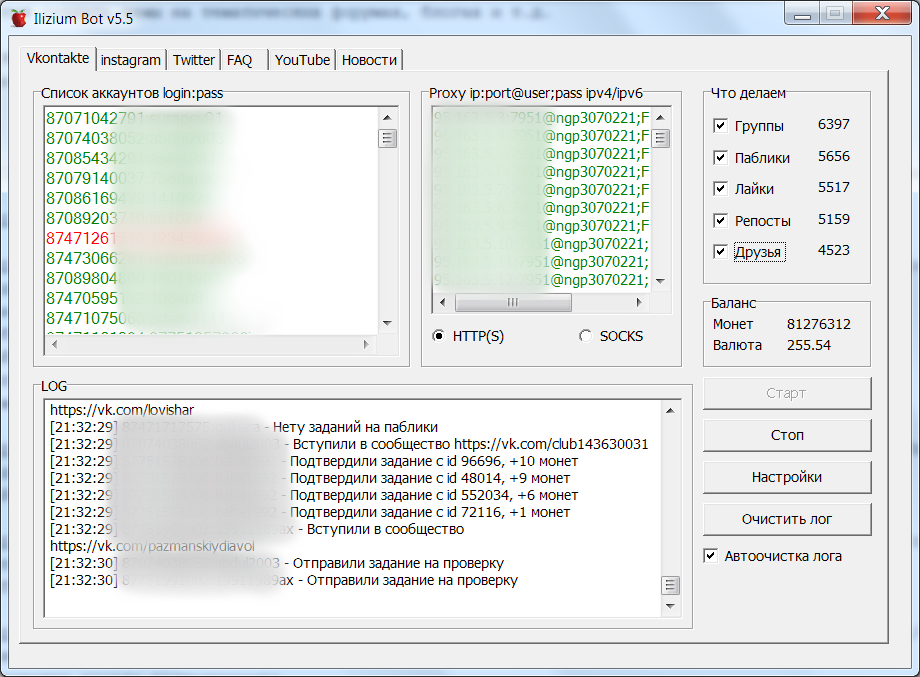Click the Группы count 6397
920x677 pixels.
coord(834,124)
